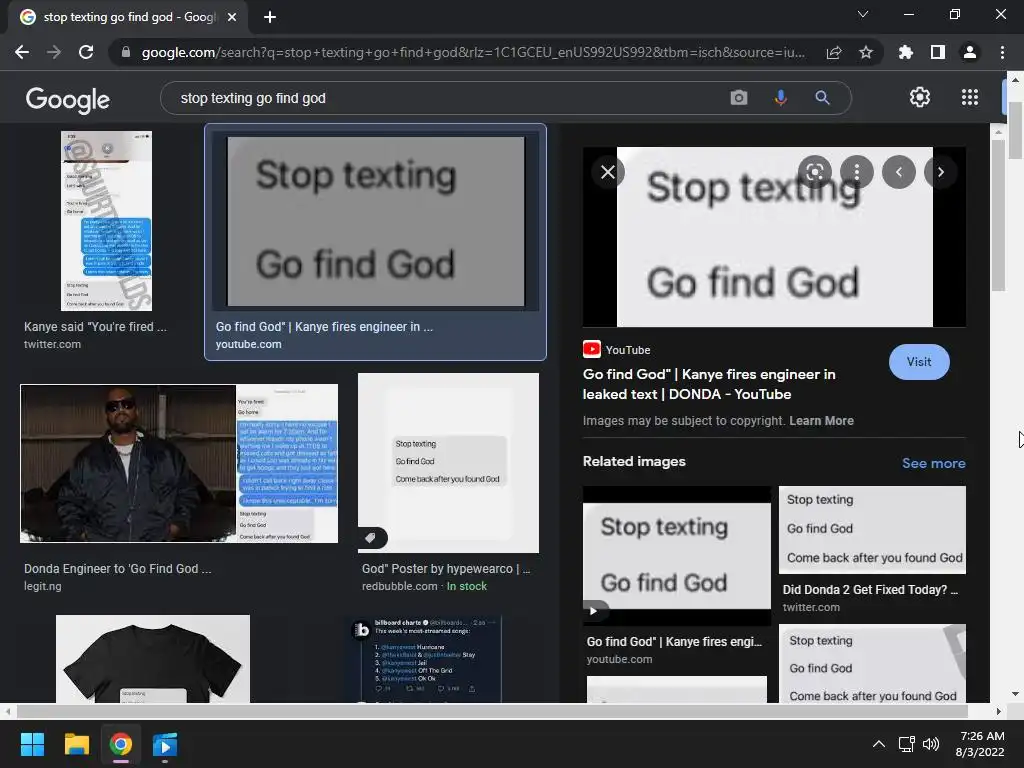Open Google apps grid
The image size is (1024, 768).
tap(970, 97)
